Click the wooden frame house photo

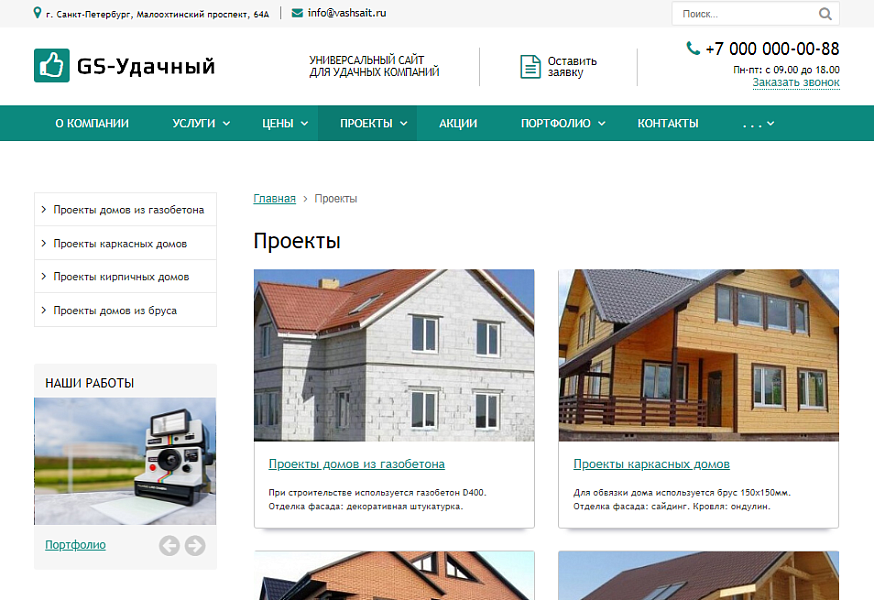tap(698, 355)
